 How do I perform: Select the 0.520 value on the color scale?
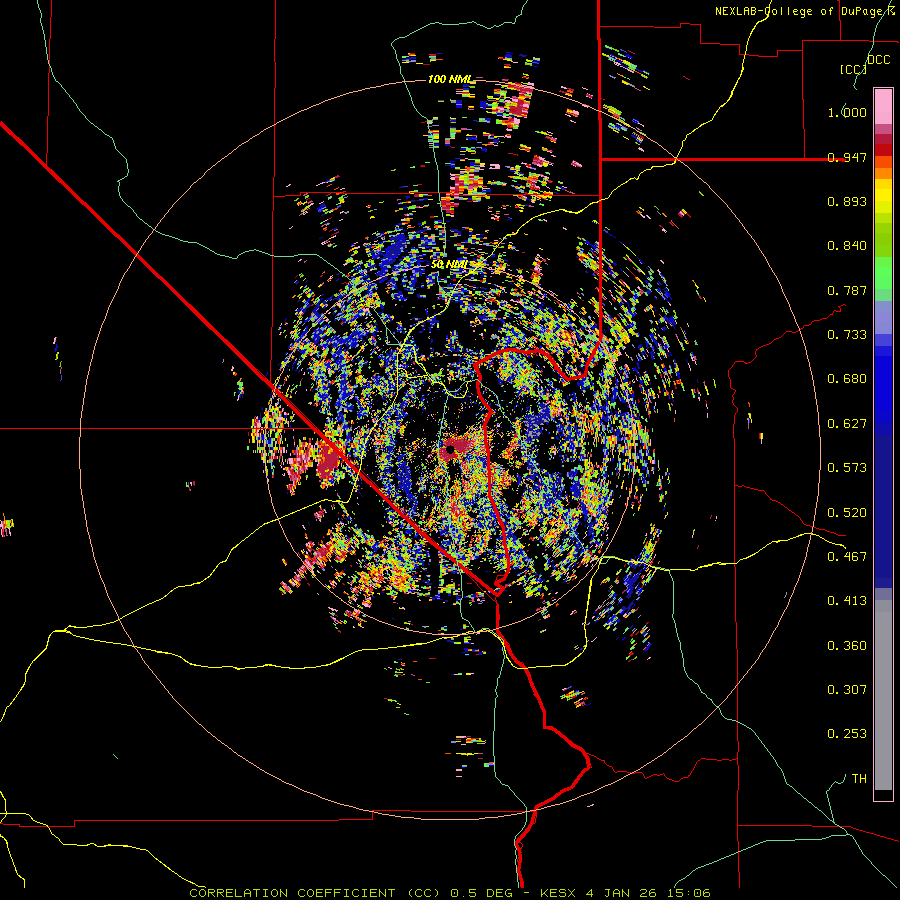(x=847, y=513)
